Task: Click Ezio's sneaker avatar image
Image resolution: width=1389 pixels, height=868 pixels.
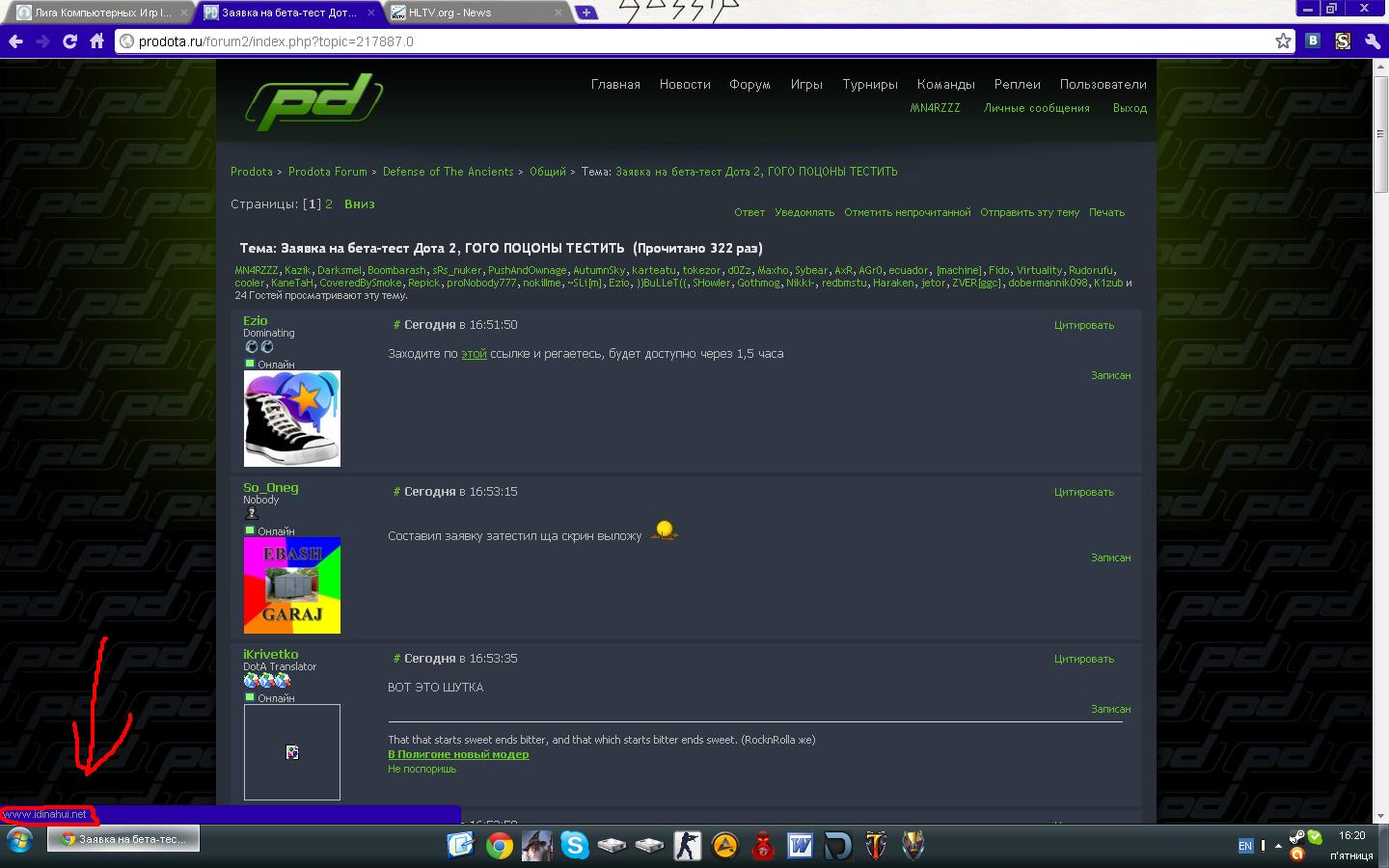Action: pos(292,419)
